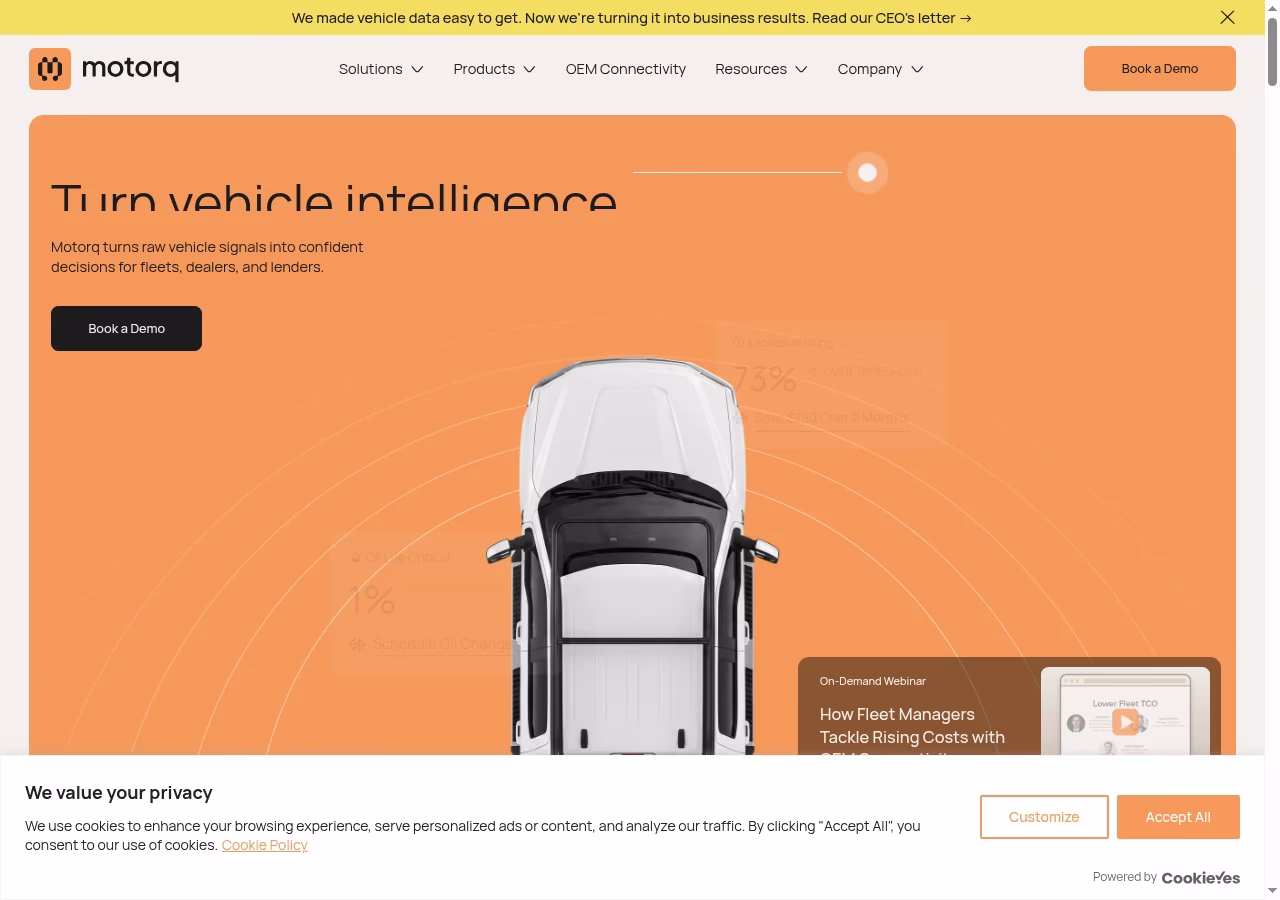This screenshot has height=900, width=1280.
Task: Accept all cookies
Action: coord(1178,817)
